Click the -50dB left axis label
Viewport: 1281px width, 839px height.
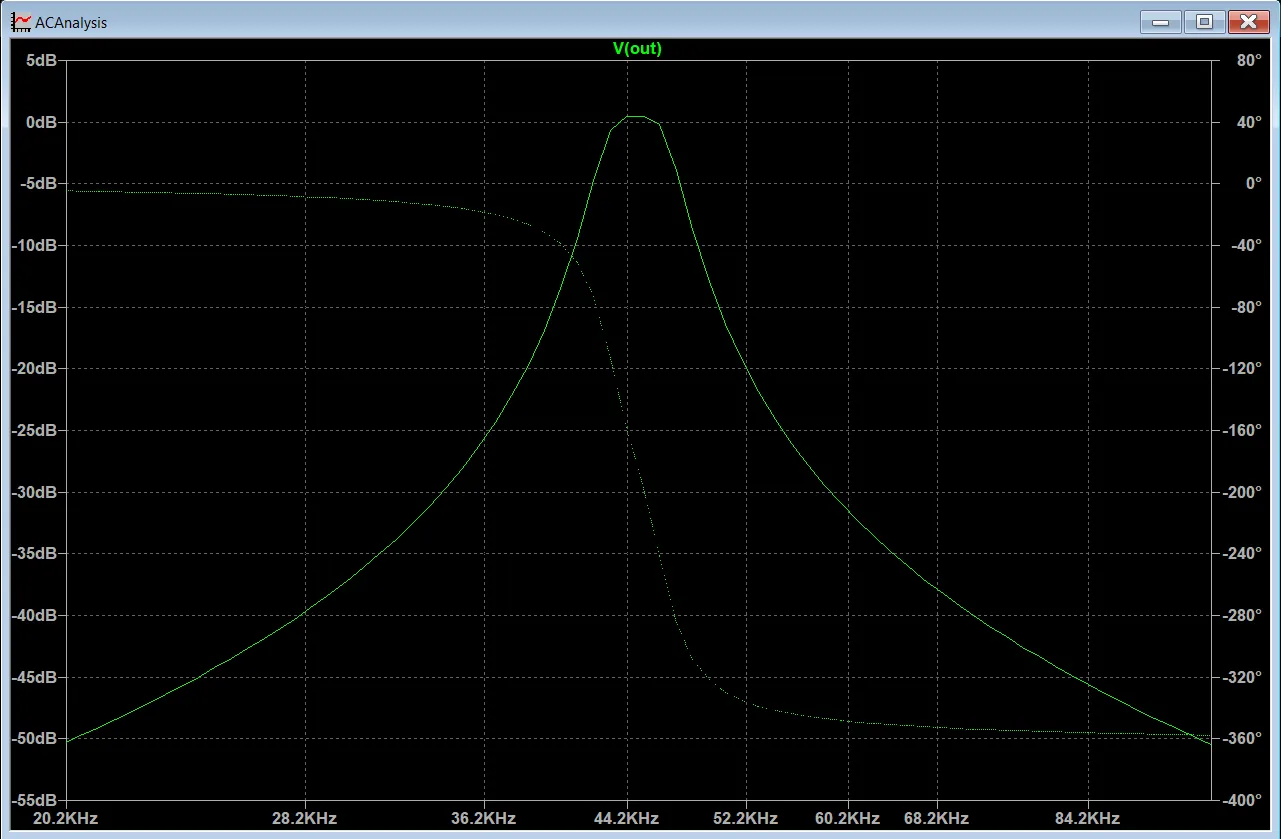(35, 739)
